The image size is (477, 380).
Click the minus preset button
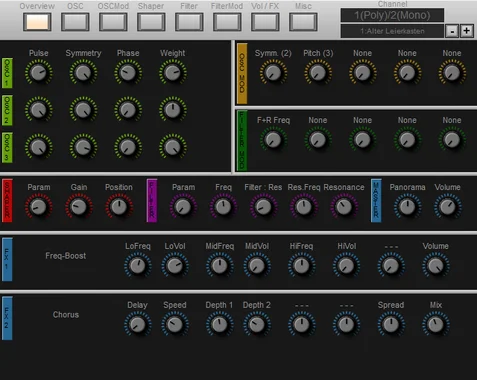click(x=452, y=31)
